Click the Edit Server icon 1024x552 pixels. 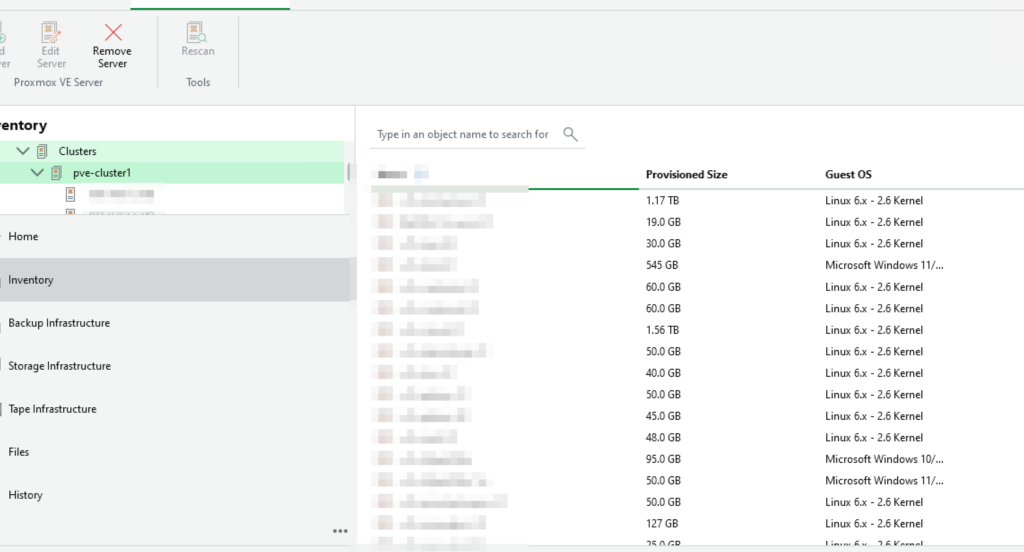(x=51, y=33)
